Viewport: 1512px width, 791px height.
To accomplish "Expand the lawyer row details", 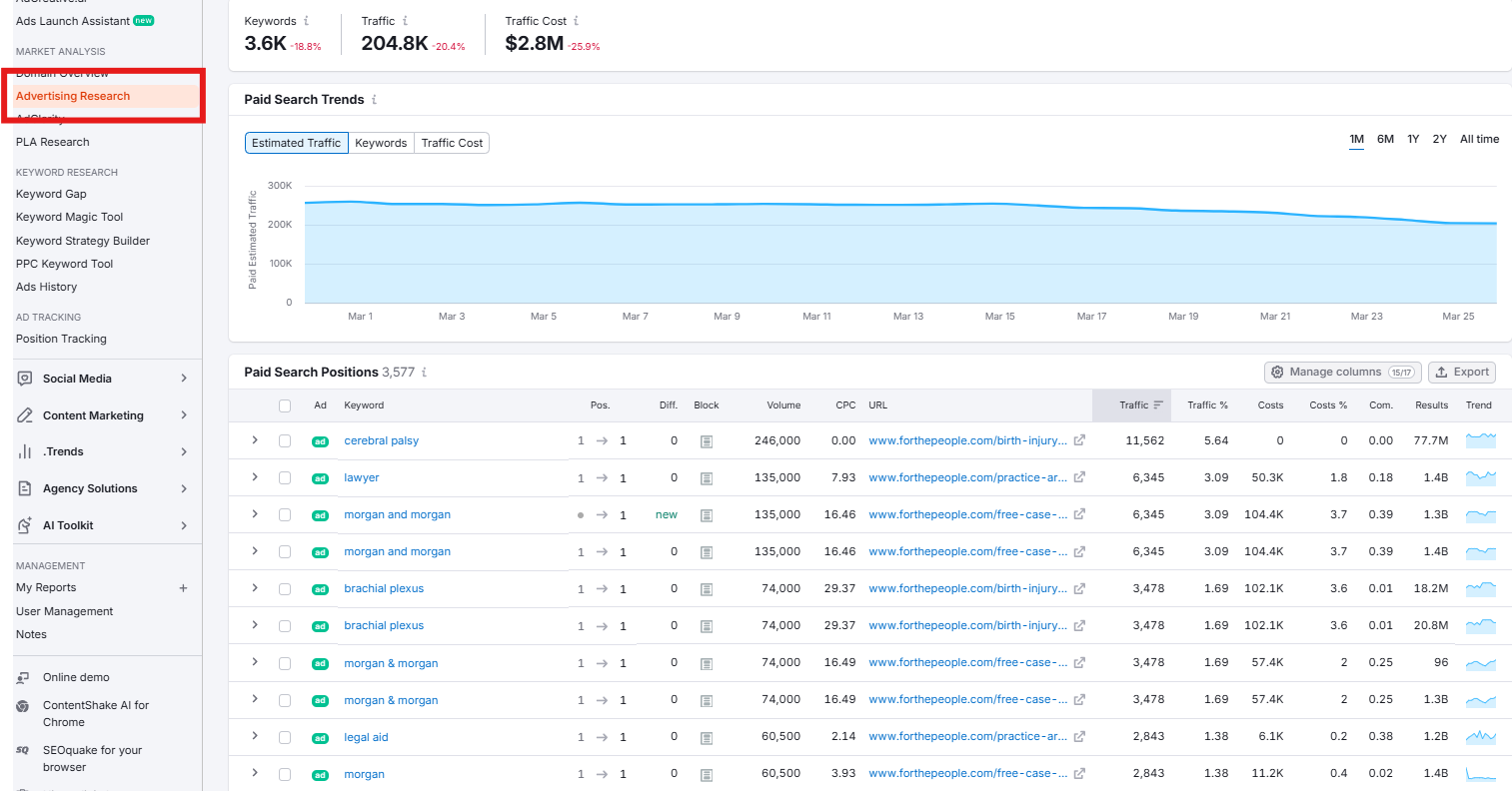I will coord(255,476).
